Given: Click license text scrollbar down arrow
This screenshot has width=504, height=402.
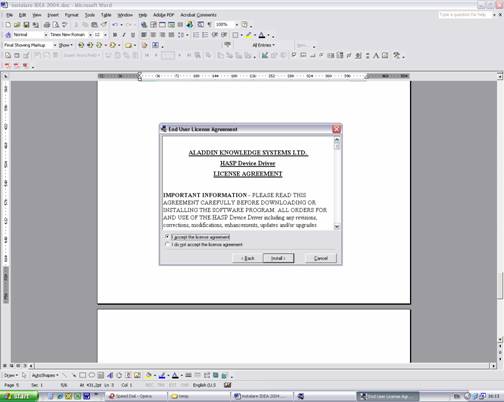Looking at the screenshot, I should point(337,227).
